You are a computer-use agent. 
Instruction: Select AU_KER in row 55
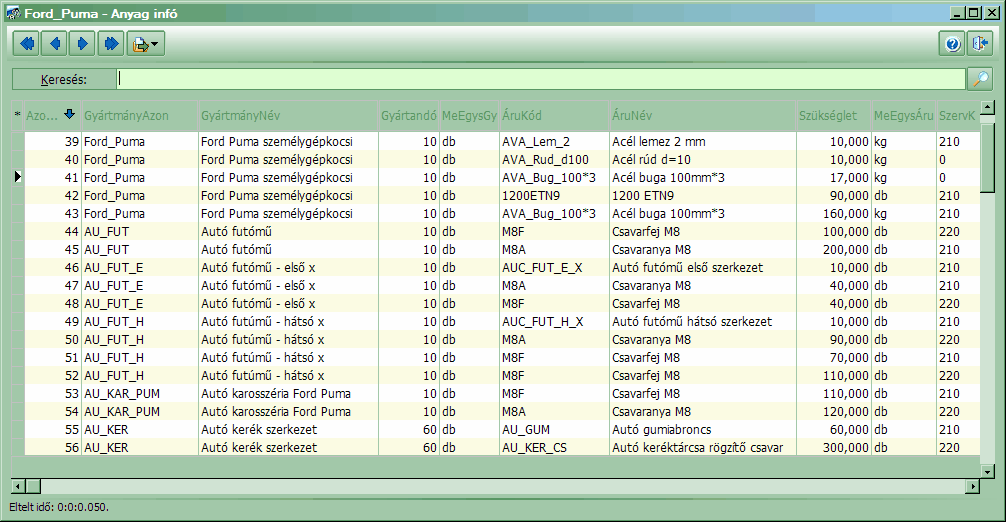(140, 430)
